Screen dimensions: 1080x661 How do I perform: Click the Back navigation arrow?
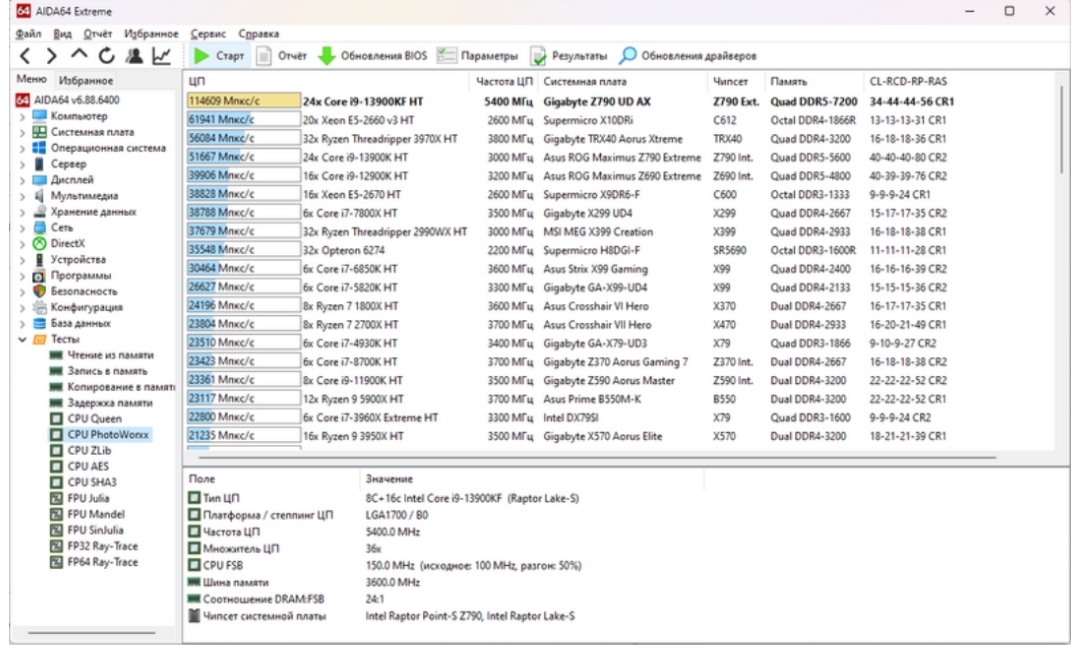[x=25, y=56]
